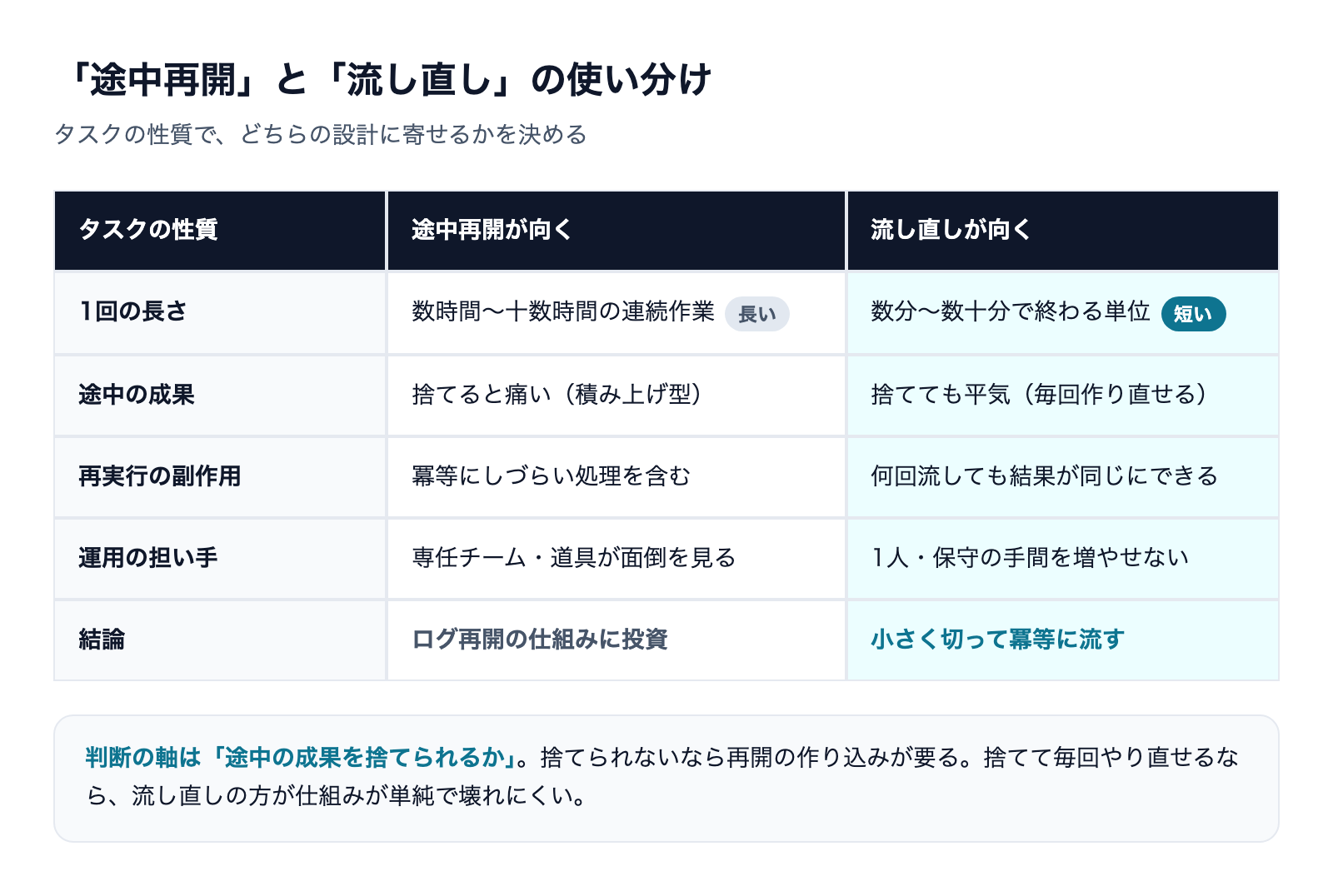Click the 捨てると痛い(積み上げ型) cell

coord(617,396)
